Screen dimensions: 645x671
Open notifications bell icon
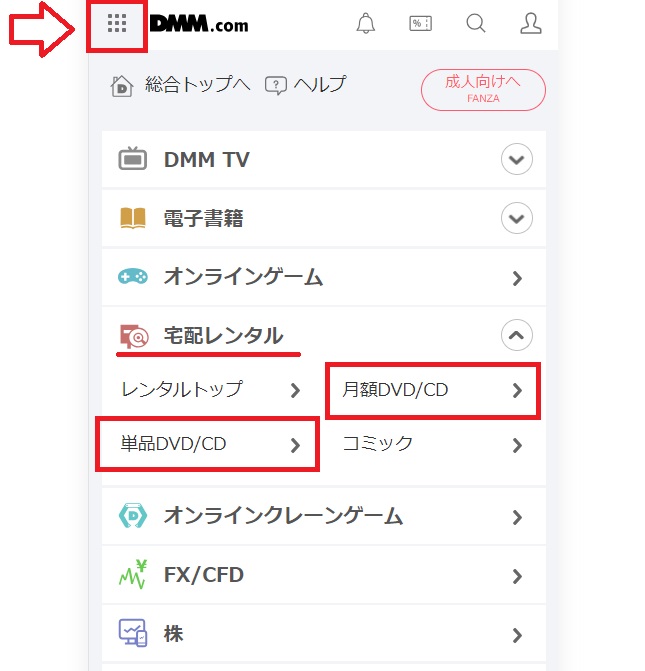click(x=366, y=23)
